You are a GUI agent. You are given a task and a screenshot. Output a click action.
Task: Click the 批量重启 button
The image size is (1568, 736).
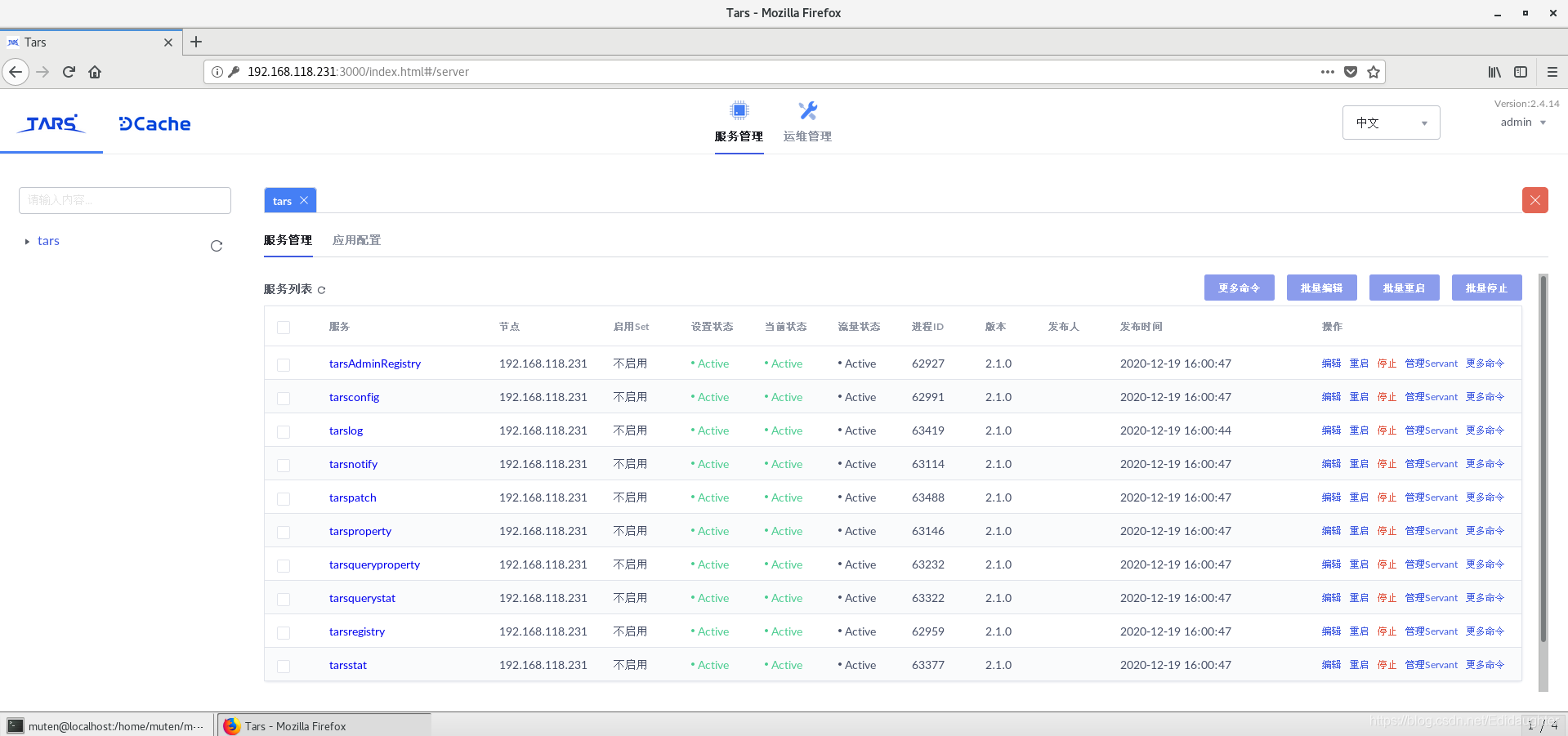tap(1404, 288)
